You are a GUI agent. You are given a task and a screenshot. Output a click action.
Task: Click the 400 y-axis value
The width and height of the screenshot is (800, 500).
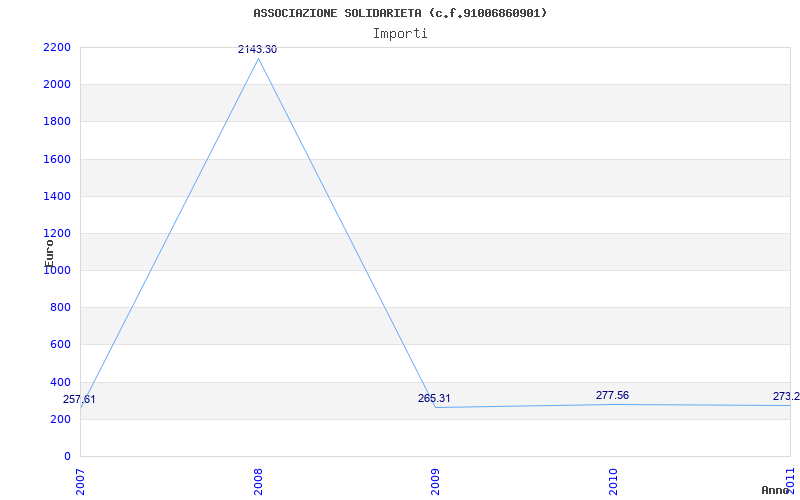point(60,382)
